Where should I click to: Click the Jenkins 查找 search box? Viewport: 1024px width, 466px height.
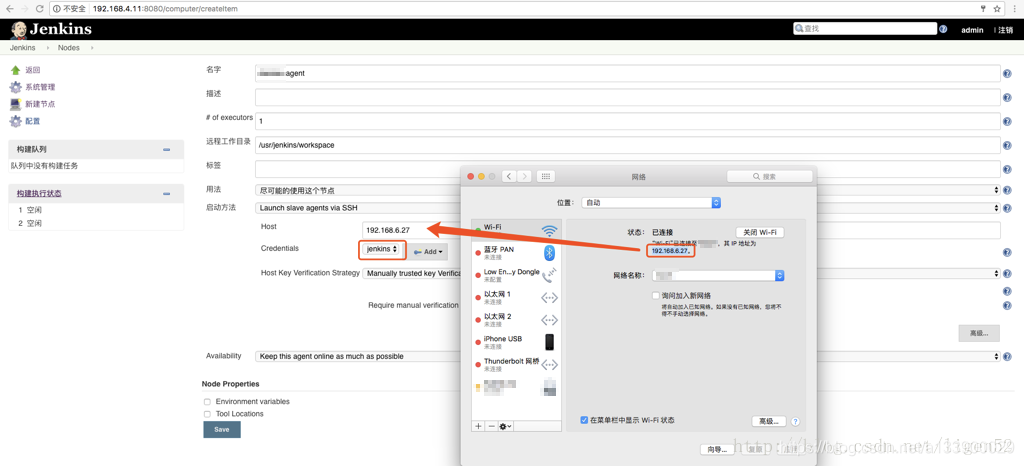(x=865, y=29)
